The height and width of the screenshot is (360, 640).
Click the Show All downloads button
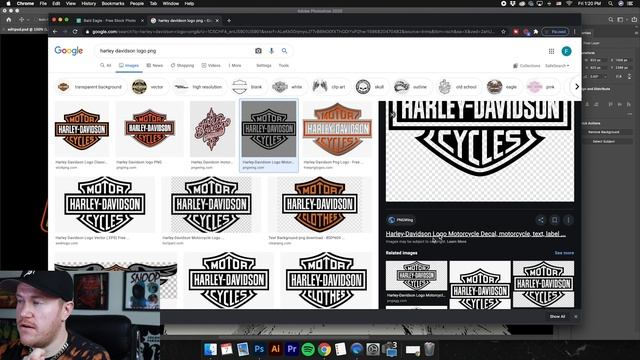(x=557, y=316)
